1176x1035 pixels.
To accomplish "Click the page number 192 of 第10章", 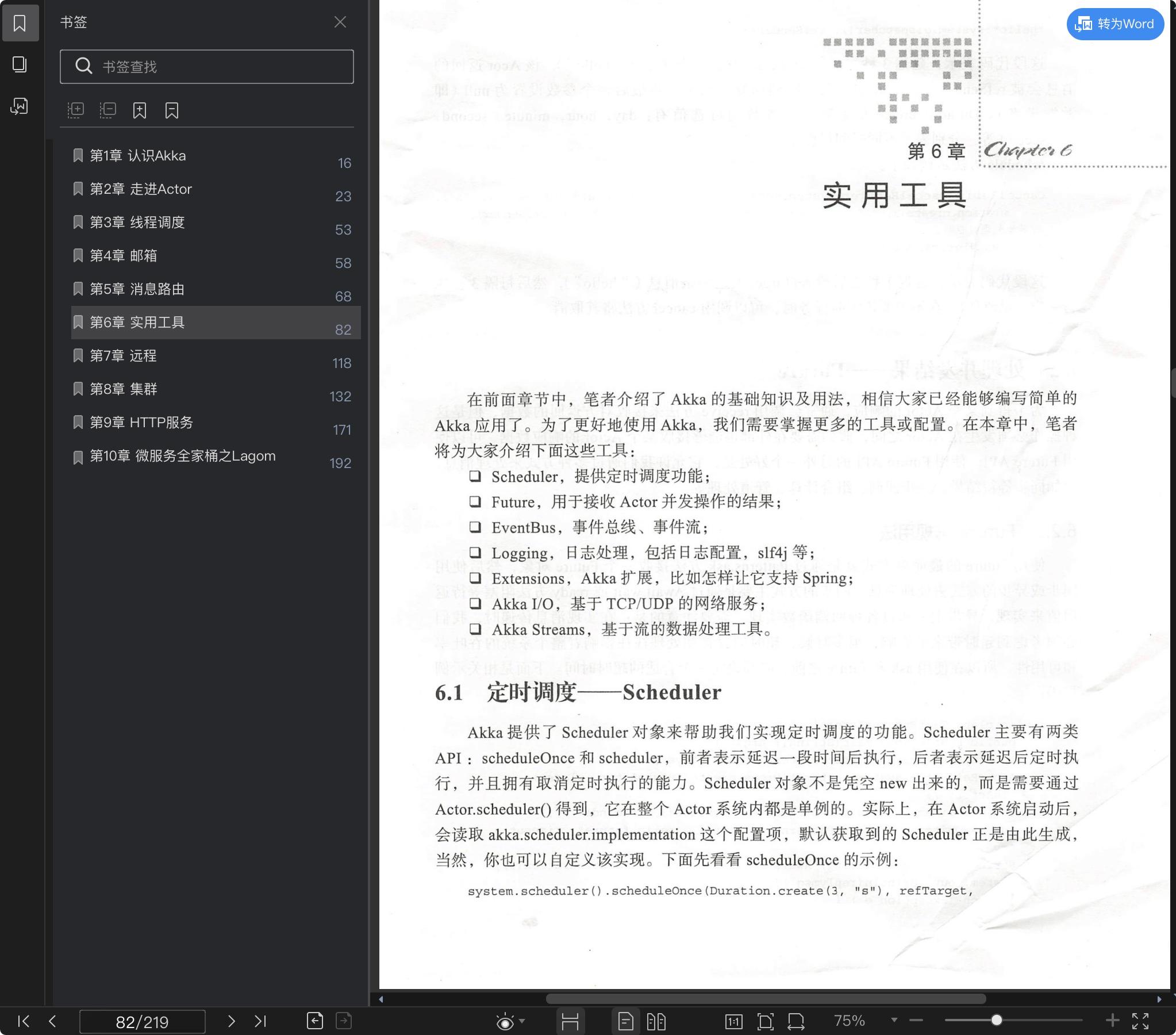I will pyautogui.click(x=340, y=464).
